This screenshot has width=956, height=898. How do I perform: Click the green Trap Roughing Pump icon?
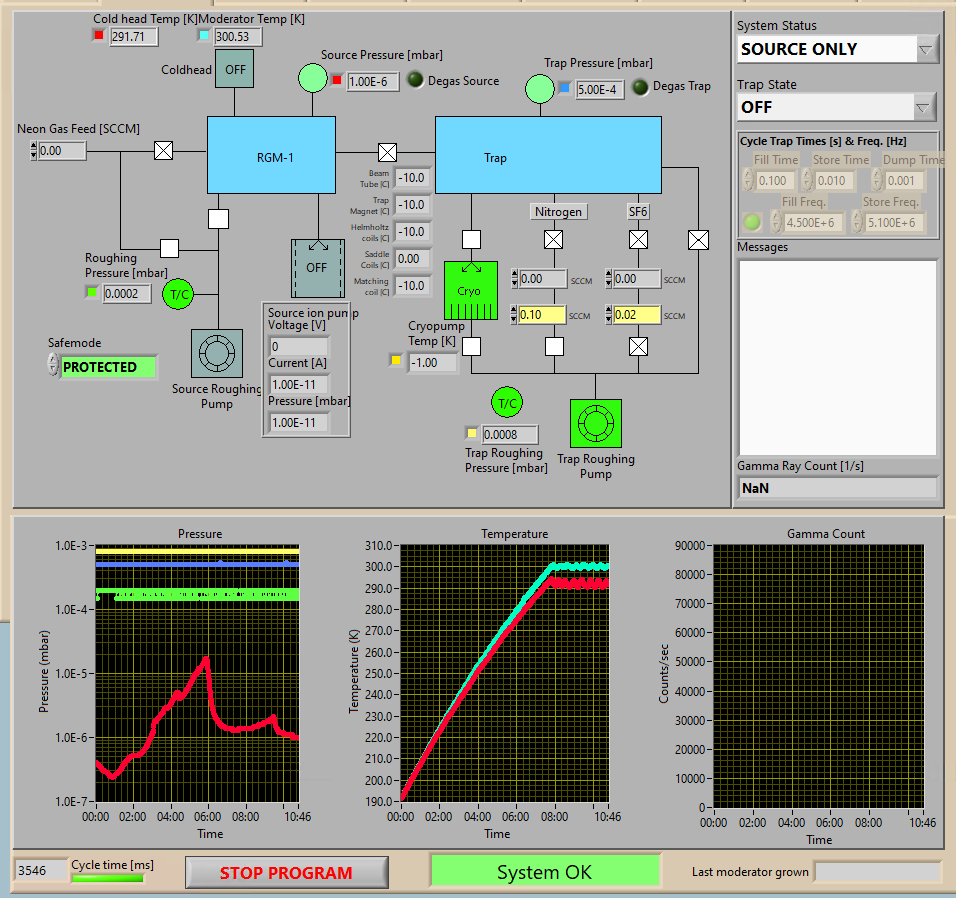click(x=595, y=425)
